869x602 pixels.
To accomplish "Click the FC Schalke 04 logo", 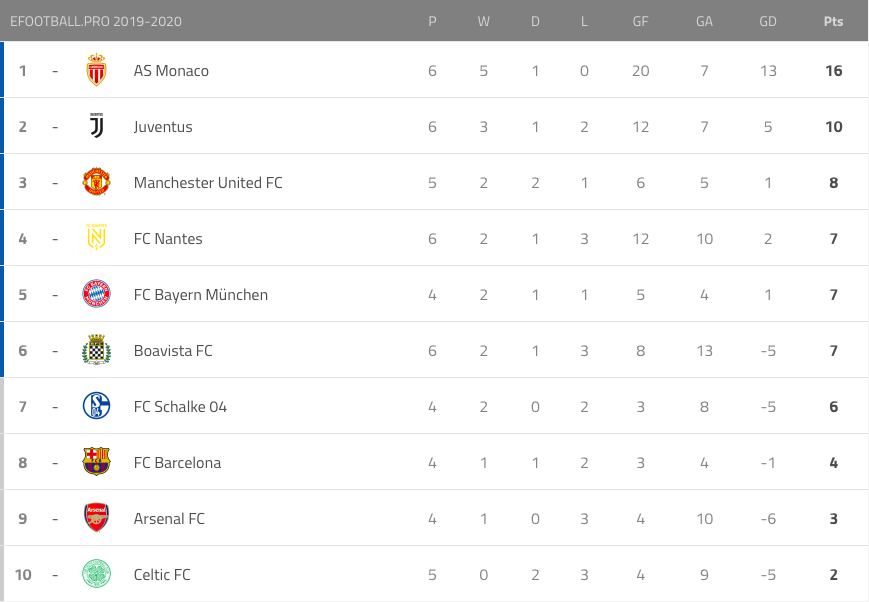I will 96,406.
